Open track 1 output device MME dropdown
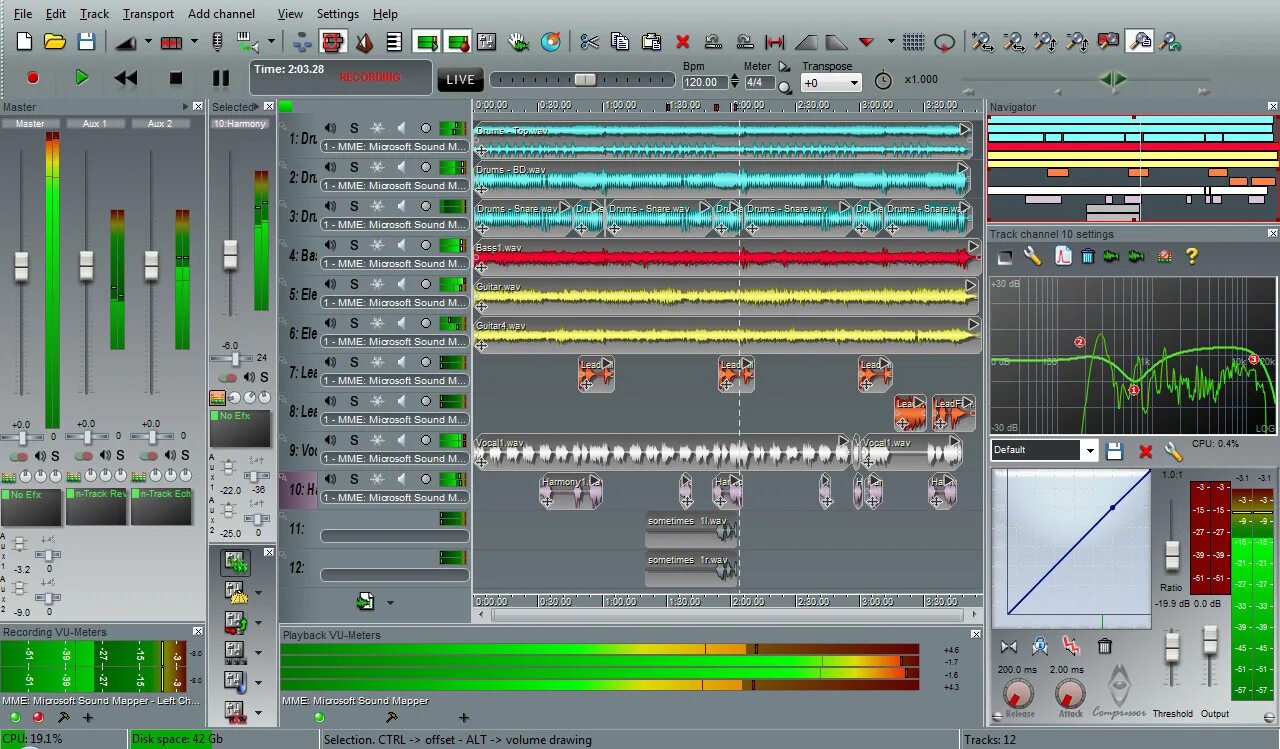 (x=395, y=147)
